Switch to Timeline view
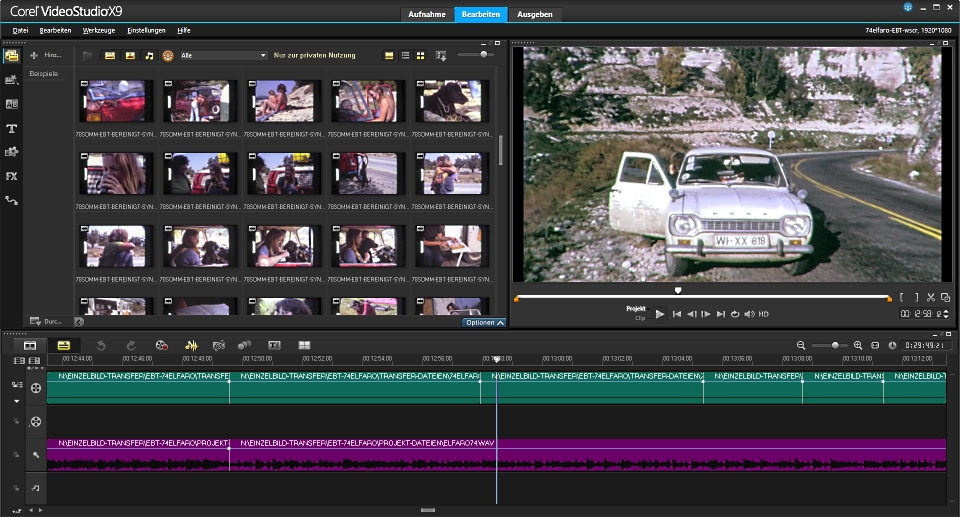 63,345
